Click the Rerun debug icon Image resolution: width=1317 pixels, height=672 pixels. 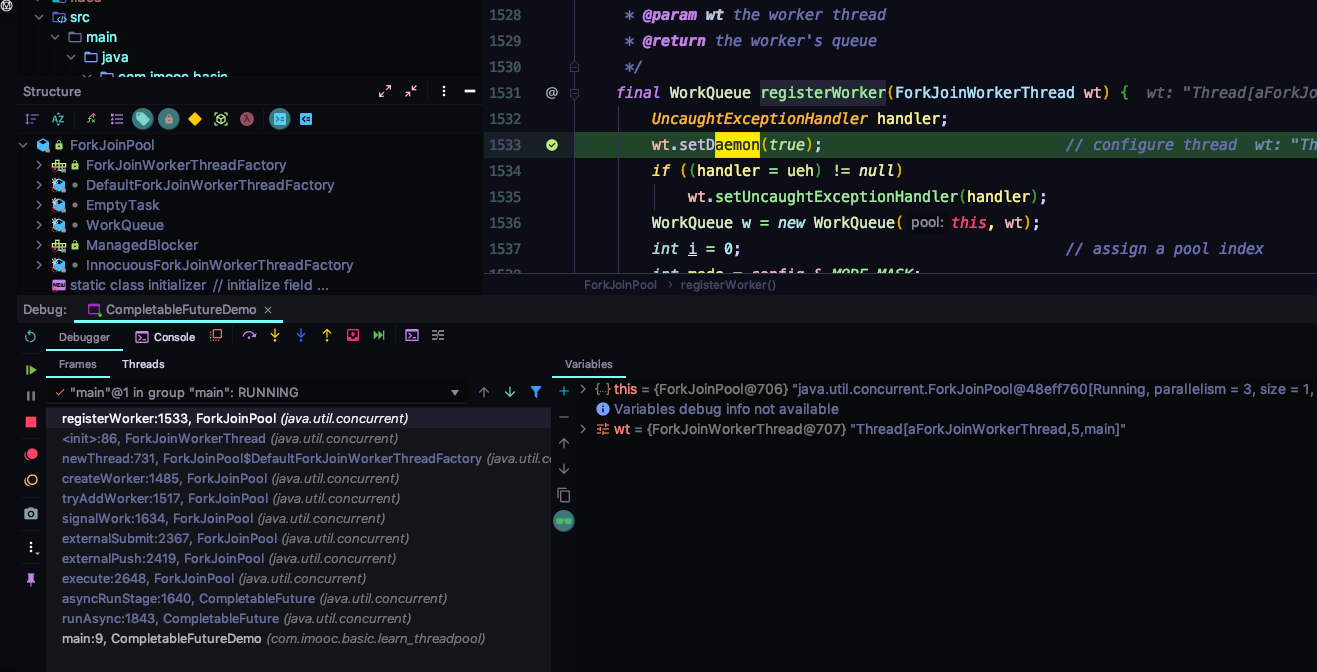(x=31, y=337)
